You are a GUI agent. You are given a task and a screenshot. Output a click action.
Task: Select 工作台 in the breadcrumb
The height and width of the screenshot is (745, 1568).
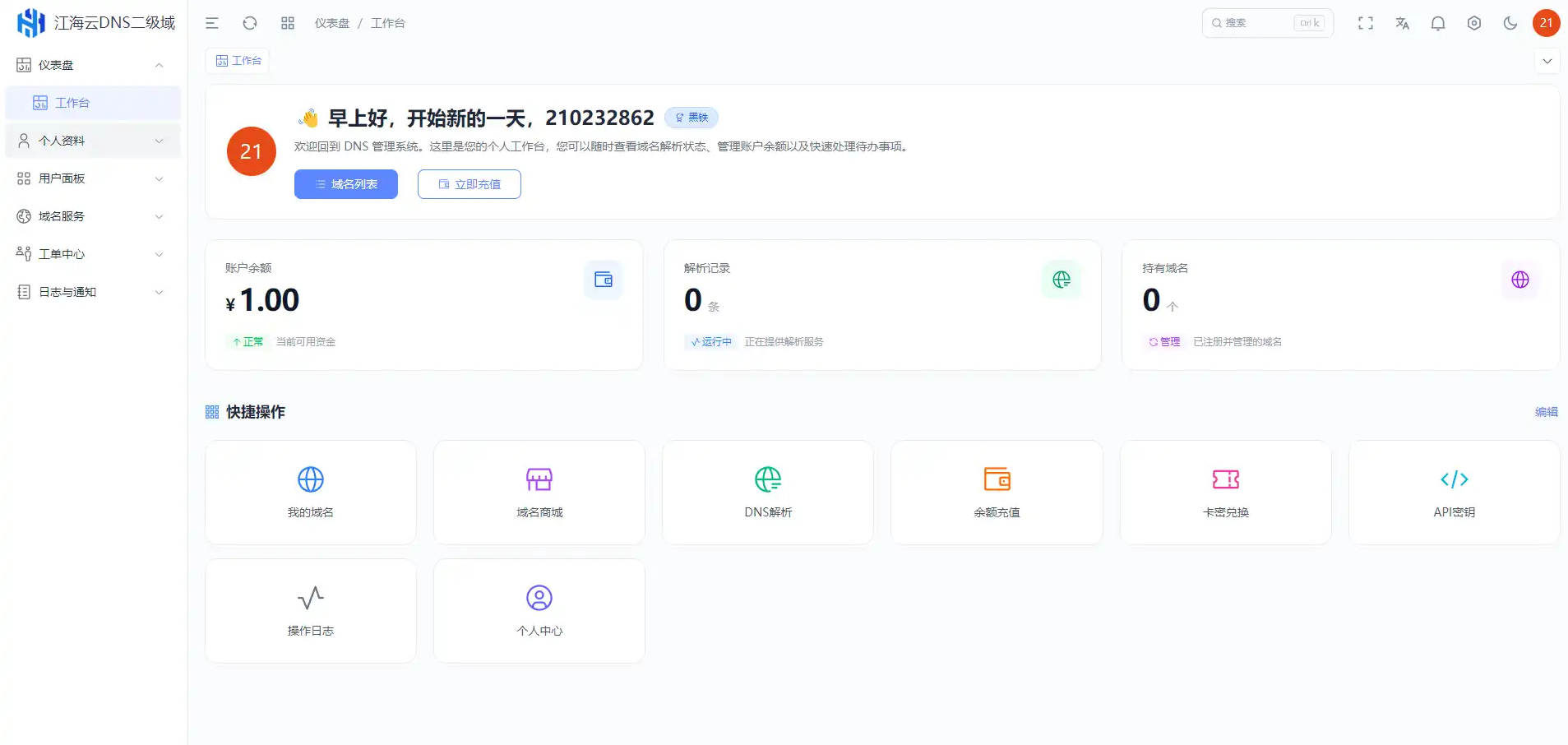pos(387,22)
